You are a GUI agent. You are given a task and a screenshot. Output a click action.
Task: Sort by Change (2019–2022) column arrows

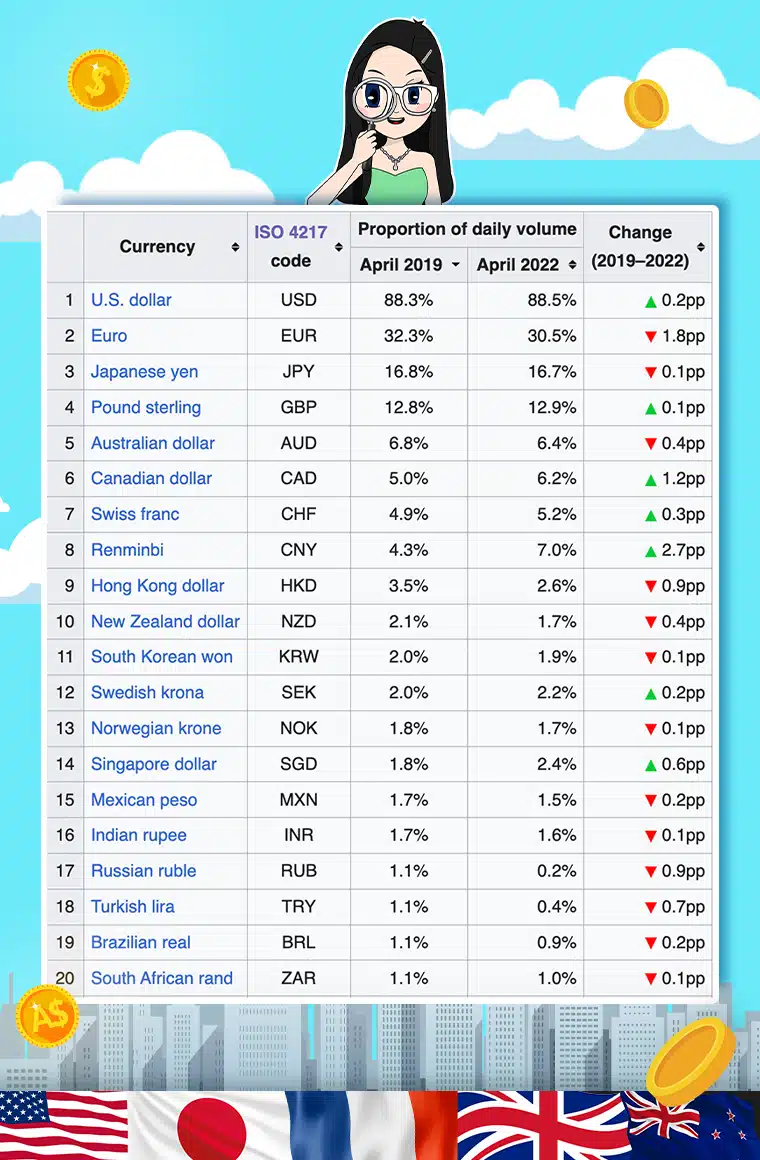(x=700, y=247)
